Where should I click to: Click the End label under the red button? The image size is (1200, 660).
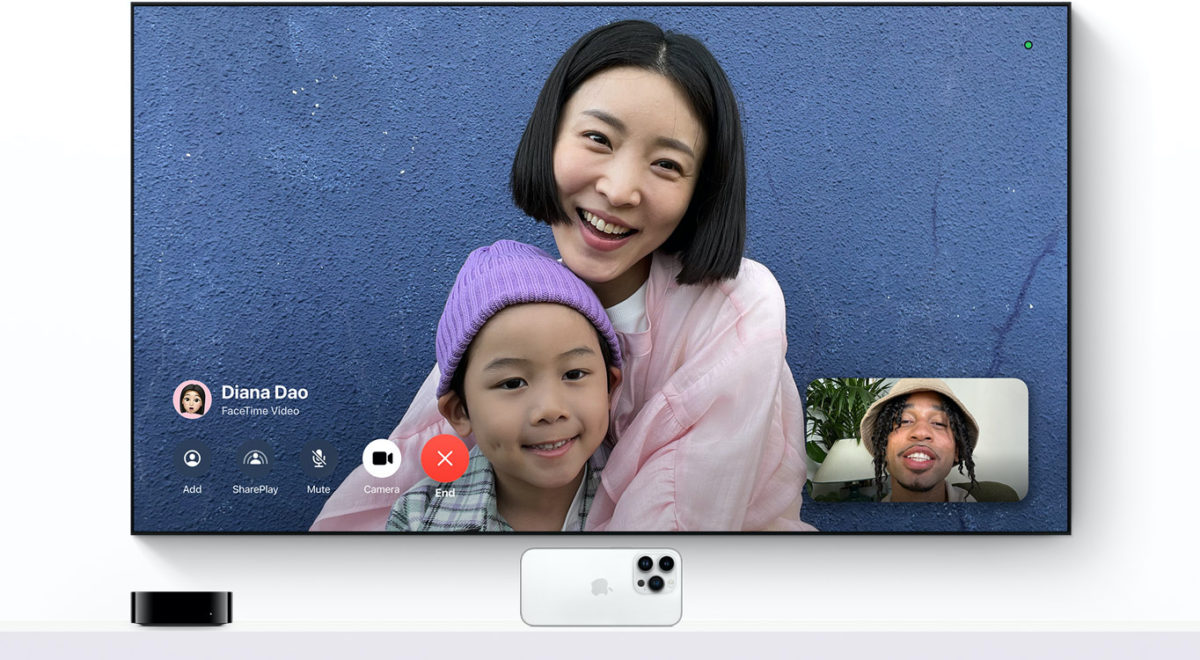click(443, 491)
